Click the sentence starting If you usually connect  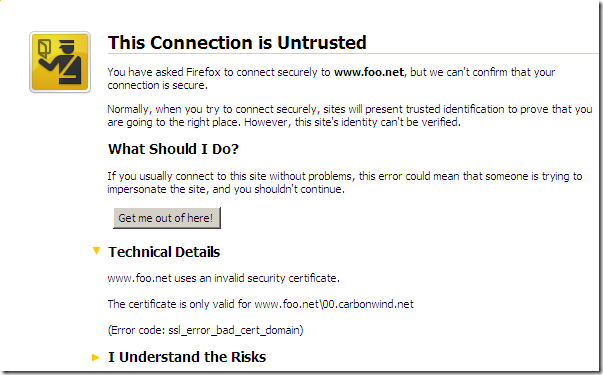pos(345,183)
